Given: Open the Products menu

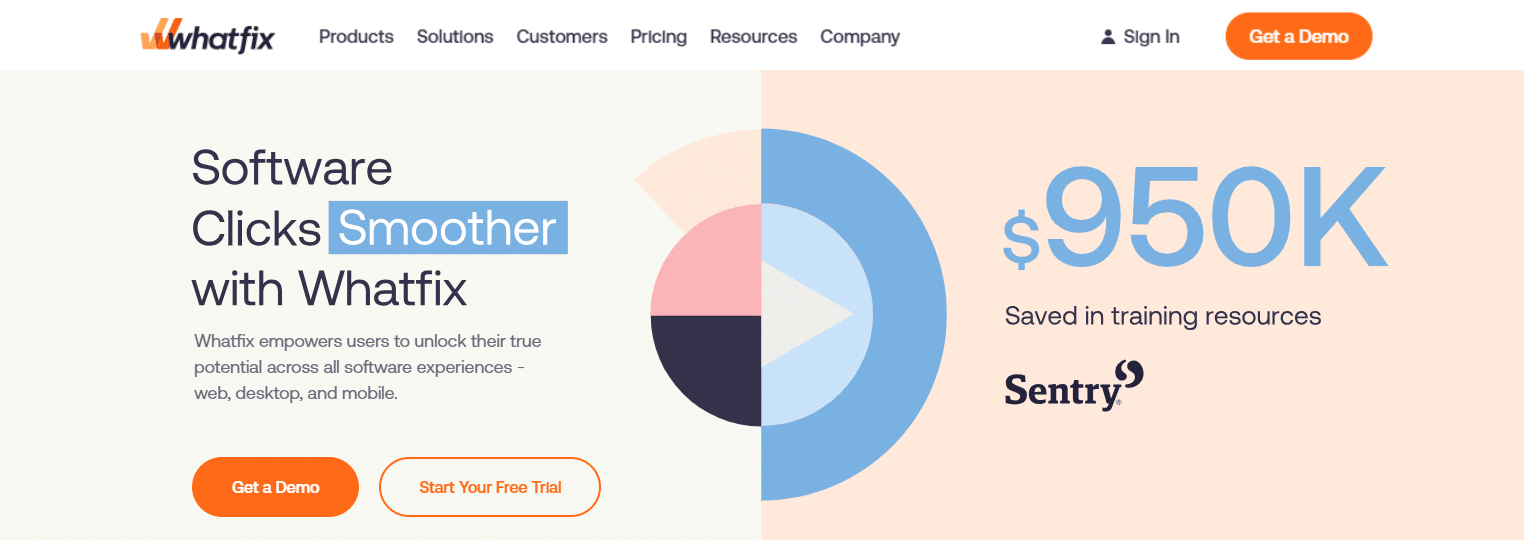Looking at the screenshot, I should [356, 37].
